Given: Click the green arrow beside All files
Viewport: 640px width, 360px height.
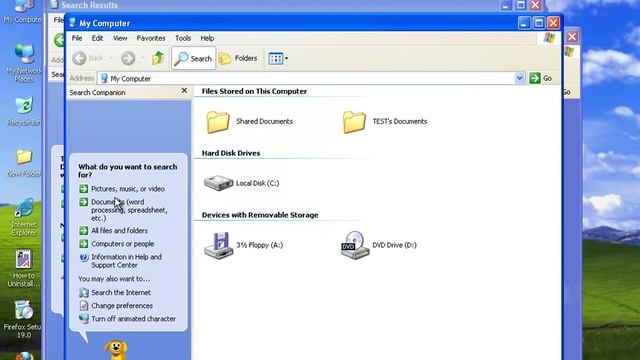Looking at the screenshot, I should pos(84,231).
